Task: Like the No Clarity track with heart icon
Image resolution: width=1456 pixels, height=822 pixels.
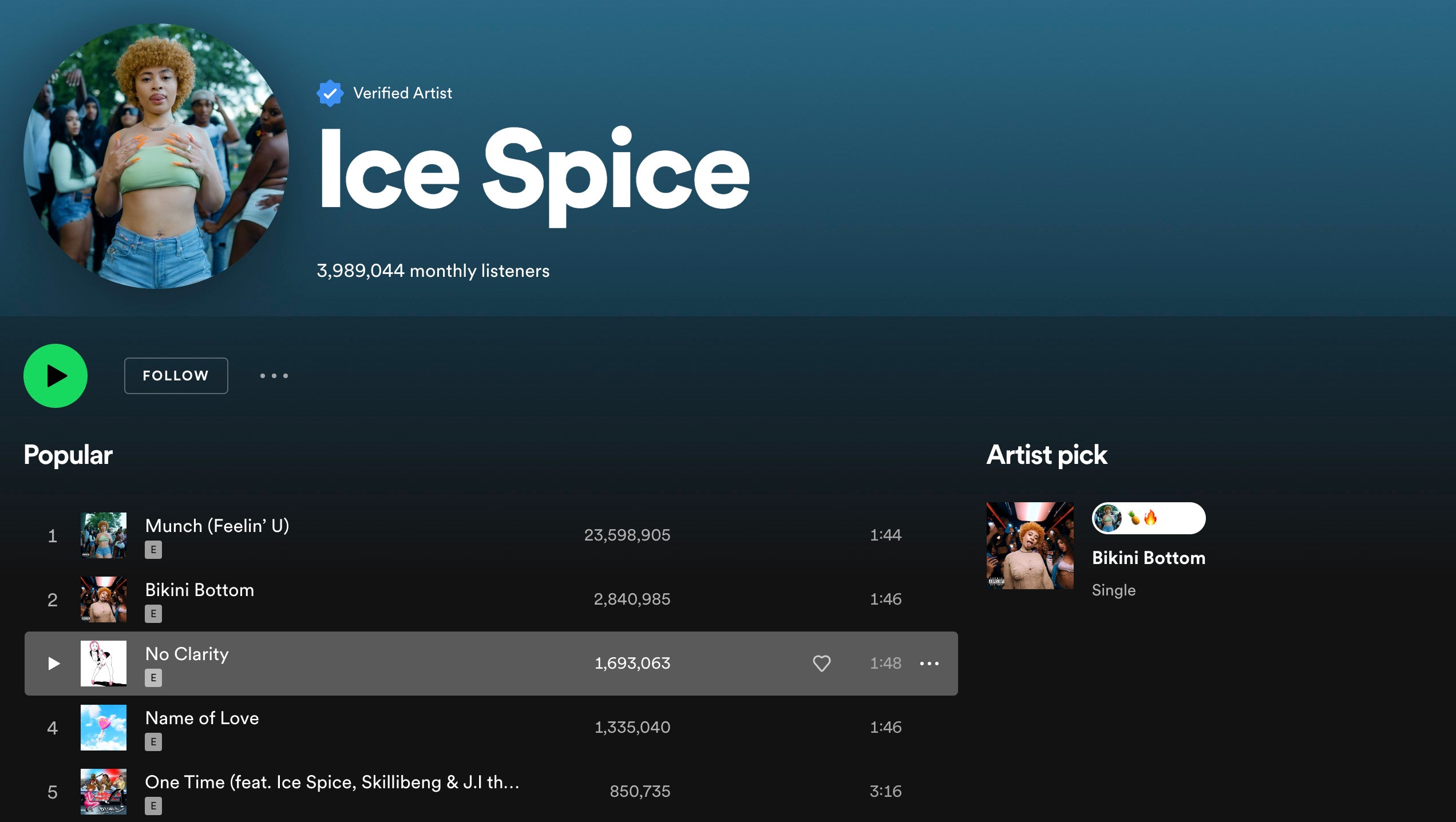Action: click(x=822, y=664)
